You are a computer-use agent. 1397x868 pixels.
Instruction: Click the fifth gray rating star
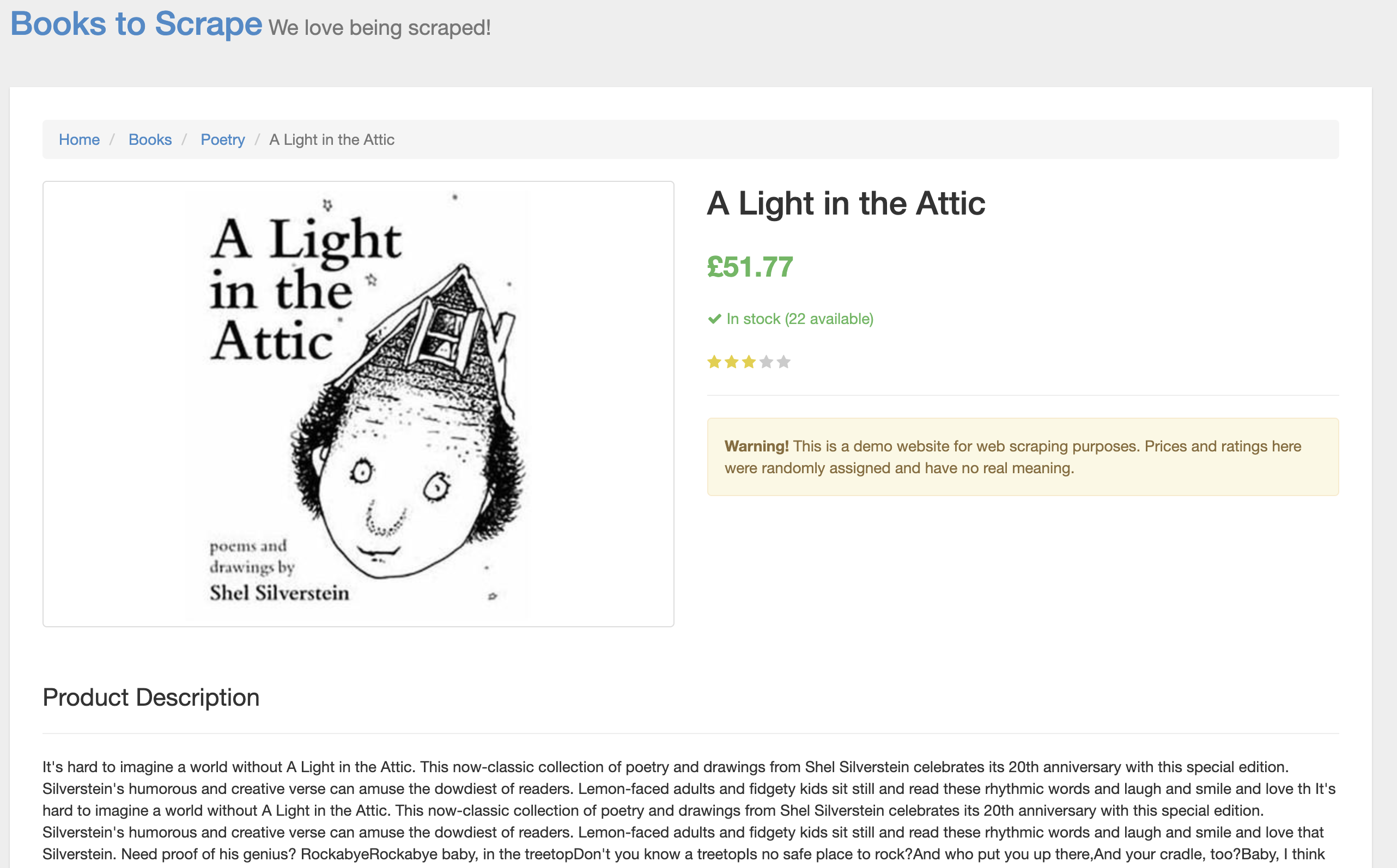click(783, 362)
